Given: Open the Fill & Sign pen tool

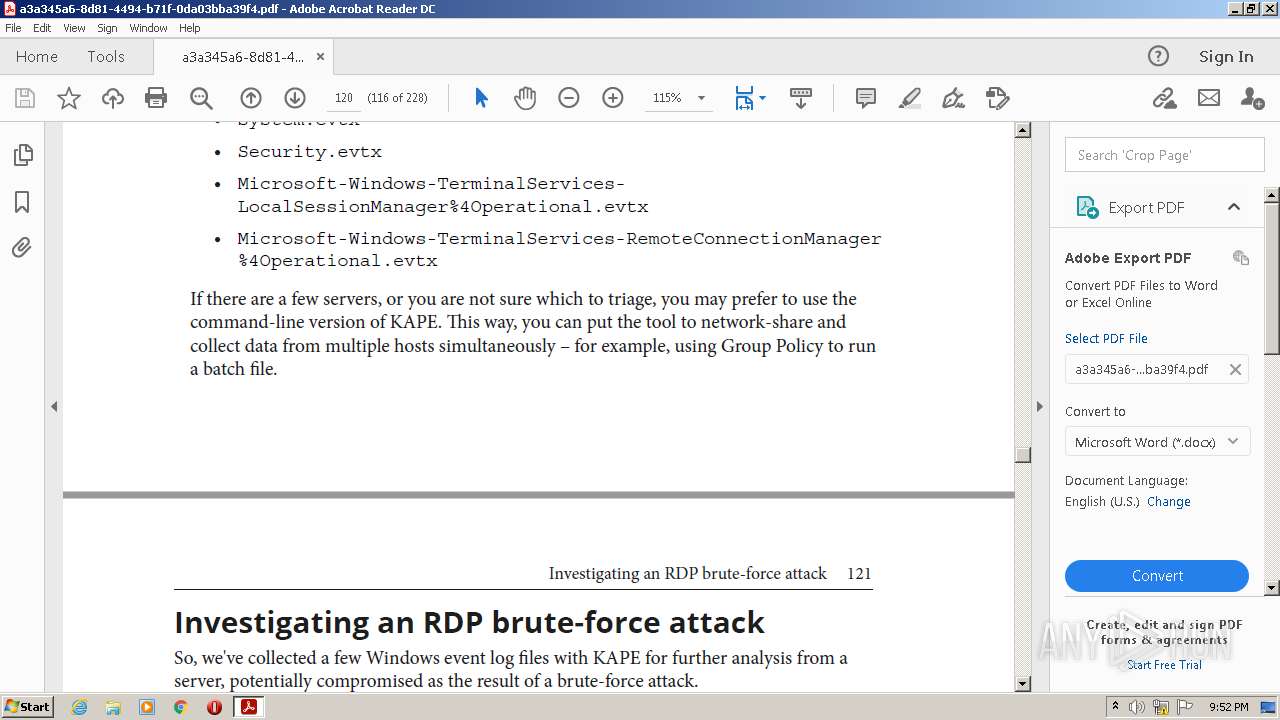Looking at the screenshot, I should pyautogui.click(x=954, y=98).
